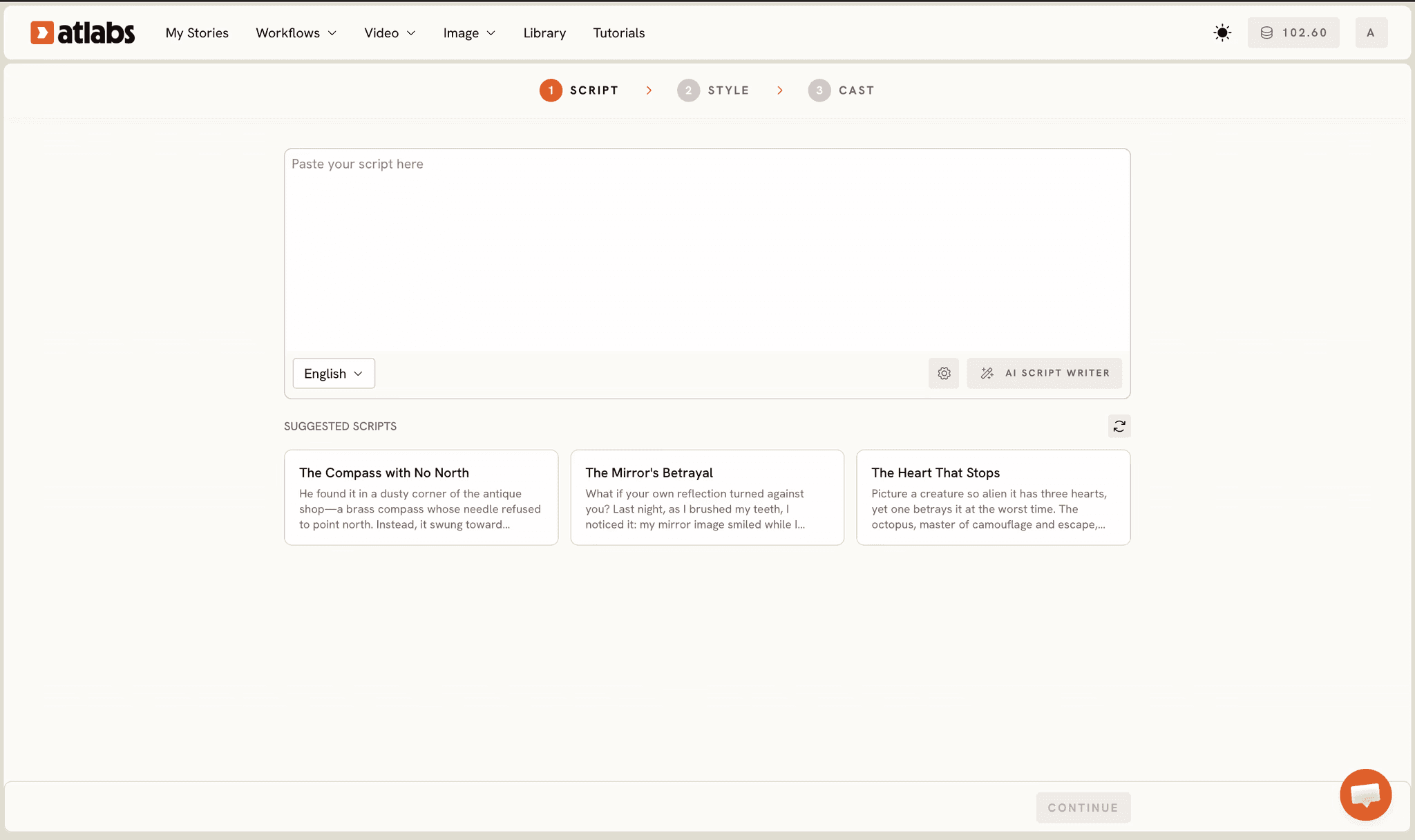Open the English language dropdown
Viewport: 1415px width, 840px height.
pos(334,373)
